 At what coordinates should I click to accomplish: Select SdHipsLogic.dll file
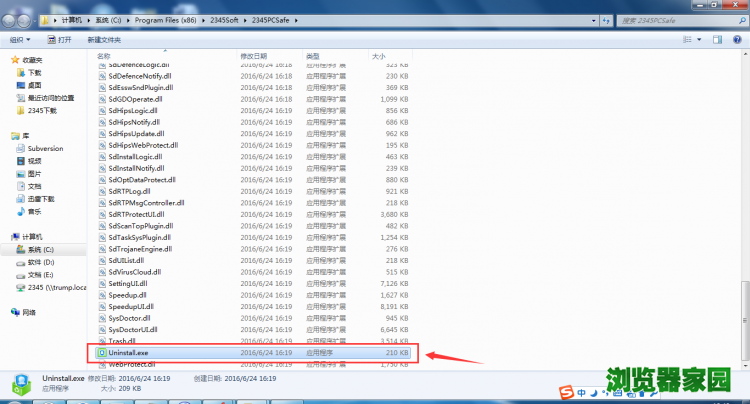coord(140,110)
